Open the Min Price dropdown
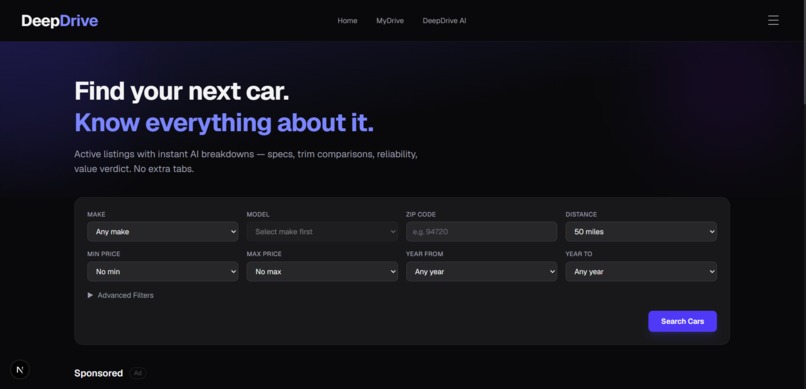The height and width of the screenshot is (389, 806). [162, 271]
